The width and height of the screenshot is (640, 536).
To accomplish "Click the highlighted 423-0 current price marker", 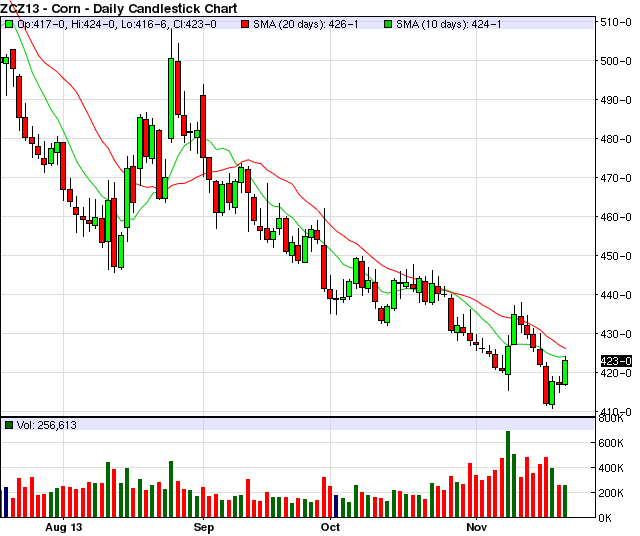I will click(x=616, y=361).
